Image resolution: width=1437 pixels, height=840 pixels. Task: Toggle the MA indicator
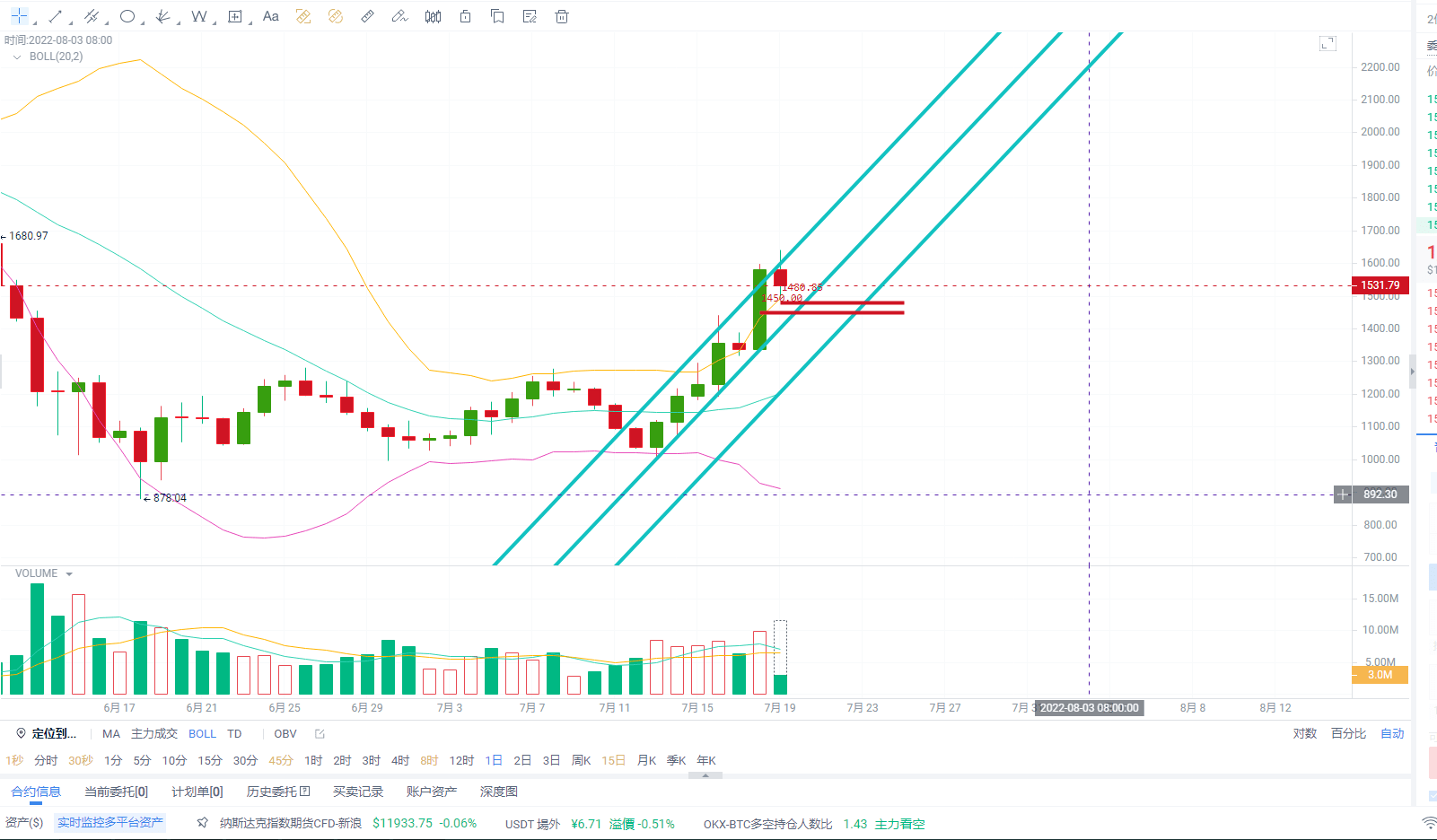pyautogui.click(x=111, y=733)
